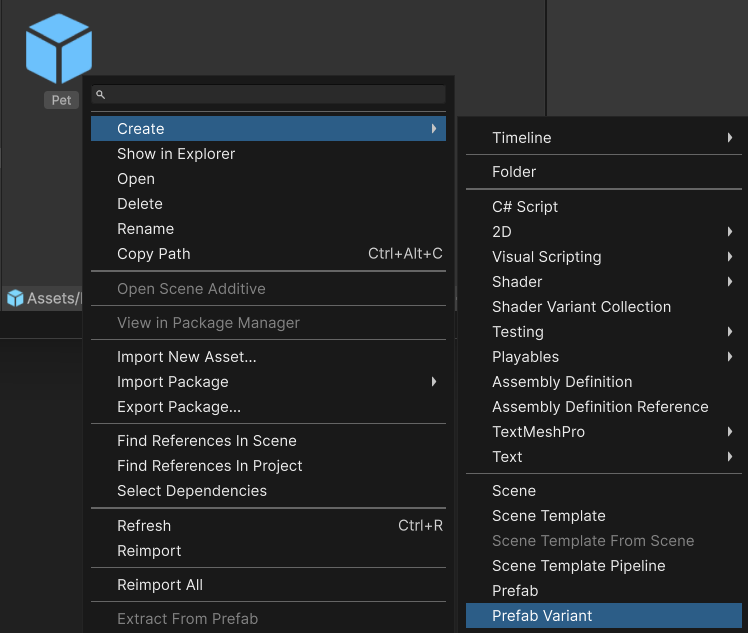Create a new C# Script
748x633 pixels.
coord(603,207)
